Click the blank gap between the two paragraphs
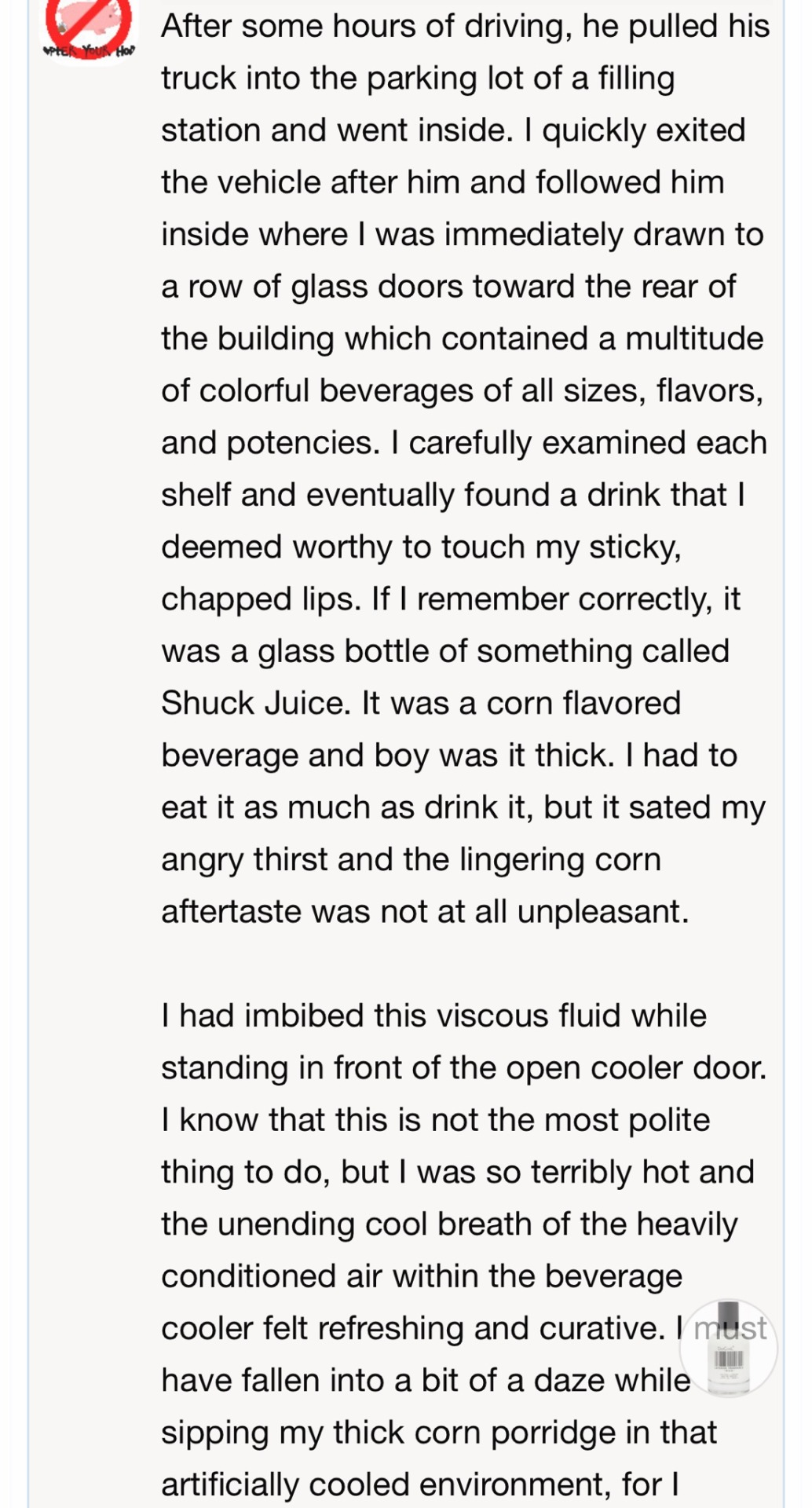This screenshot has width=812, height=1508. [x=465, y=964]
